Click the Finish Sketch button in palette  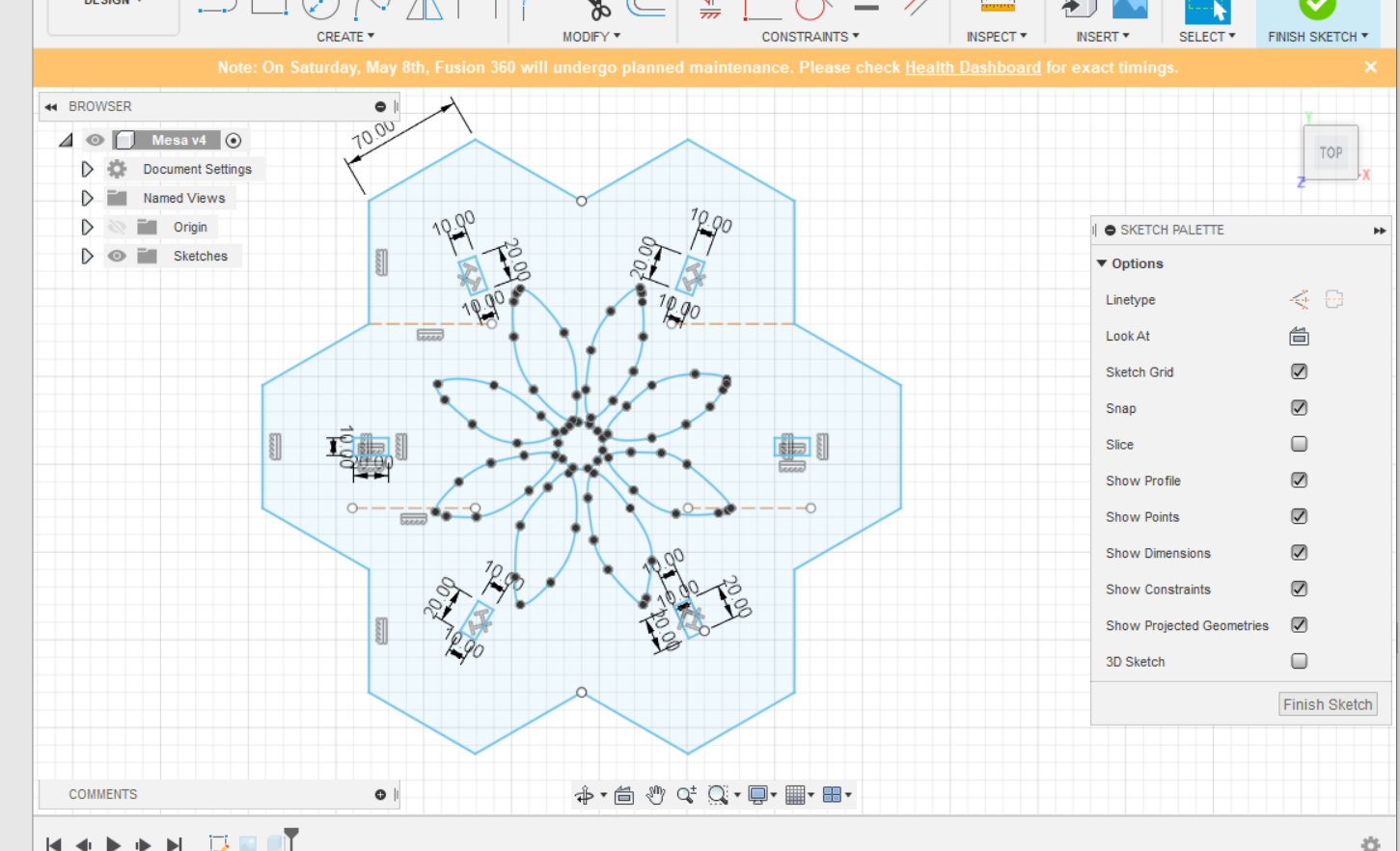coord(1328,704)
